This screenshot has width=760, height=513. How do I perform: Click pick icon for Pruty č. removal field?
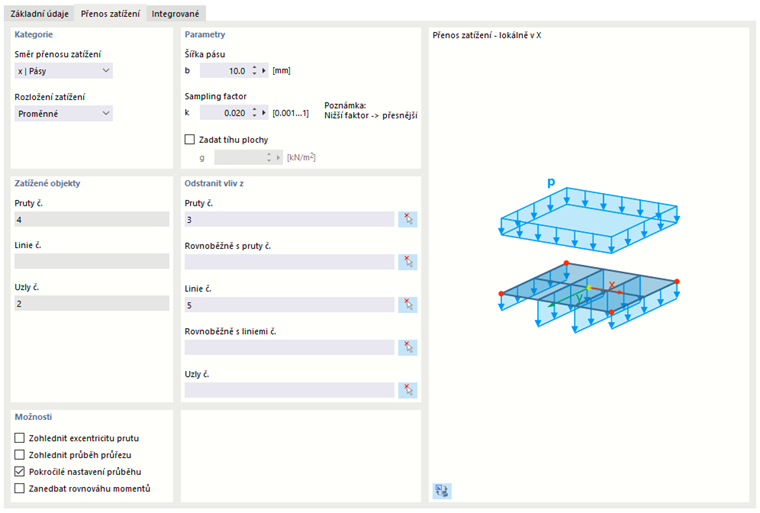pyautogui.click(x=406, y=219)
